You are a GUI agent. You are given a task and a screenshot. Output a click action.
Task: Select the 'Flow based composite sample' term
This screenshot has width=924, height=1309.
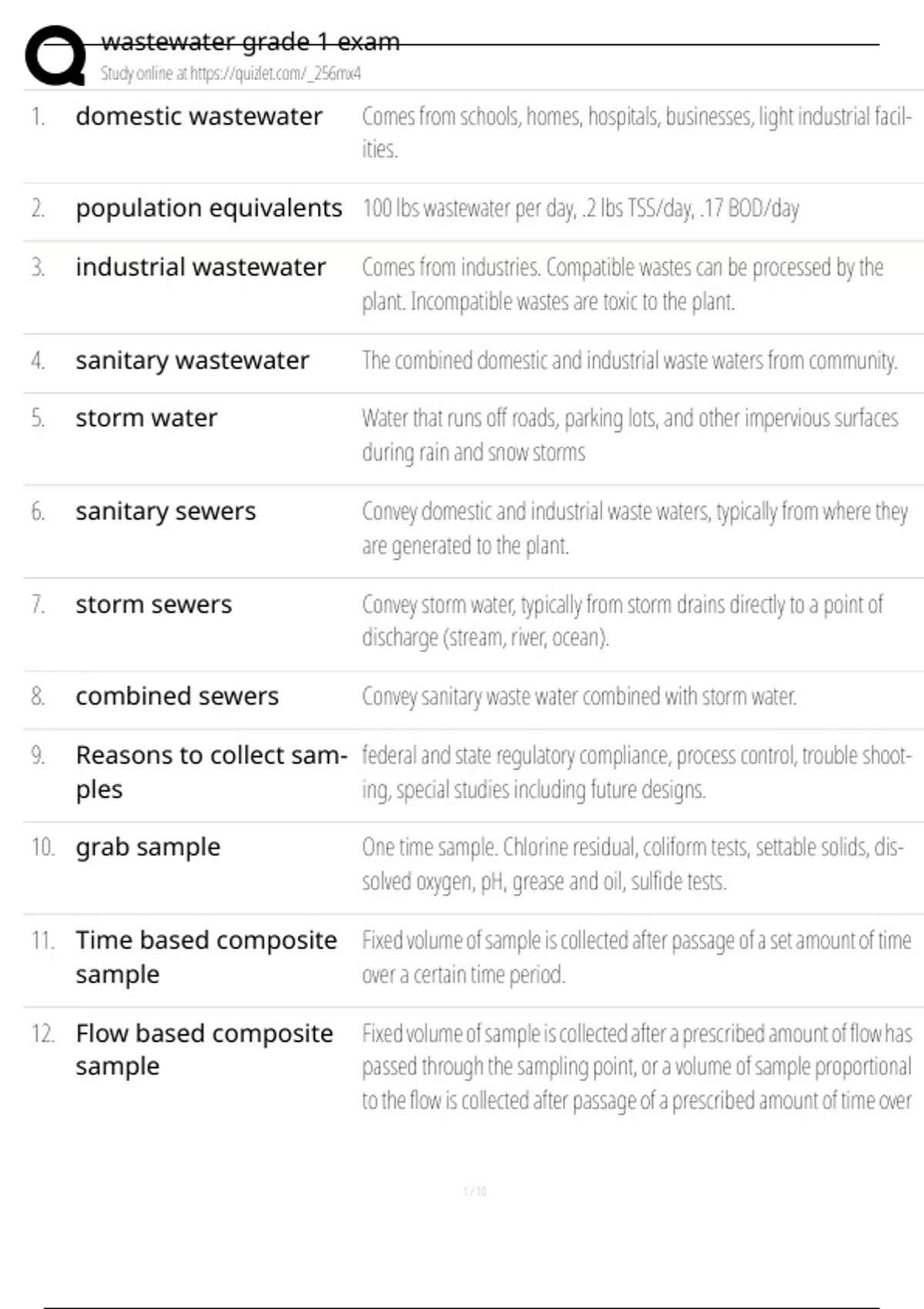click(204, 1049)
